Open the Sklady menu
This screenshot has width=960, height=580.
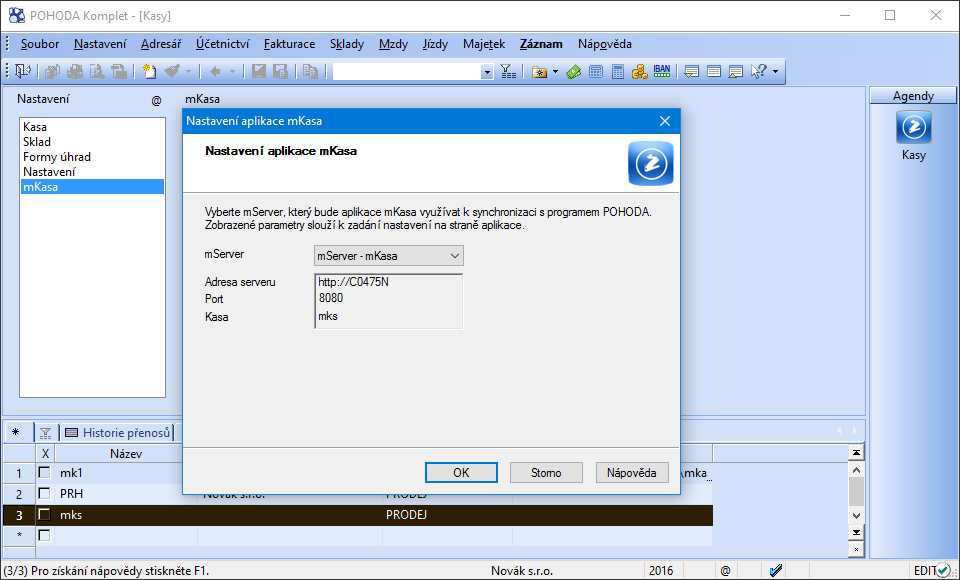tap(347, 44)
